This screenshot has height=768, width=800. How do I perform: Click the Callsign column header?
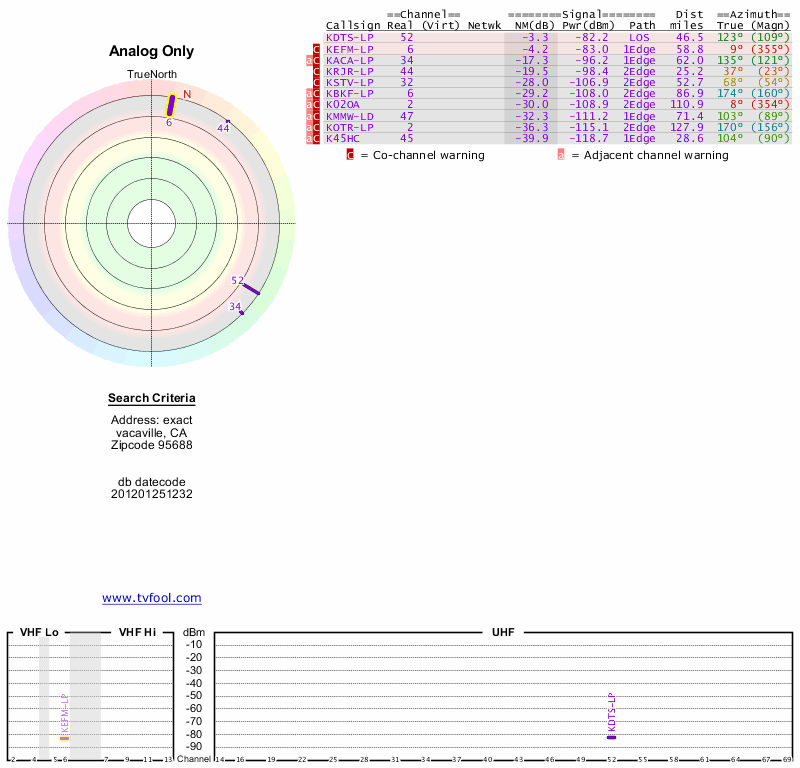349,25
